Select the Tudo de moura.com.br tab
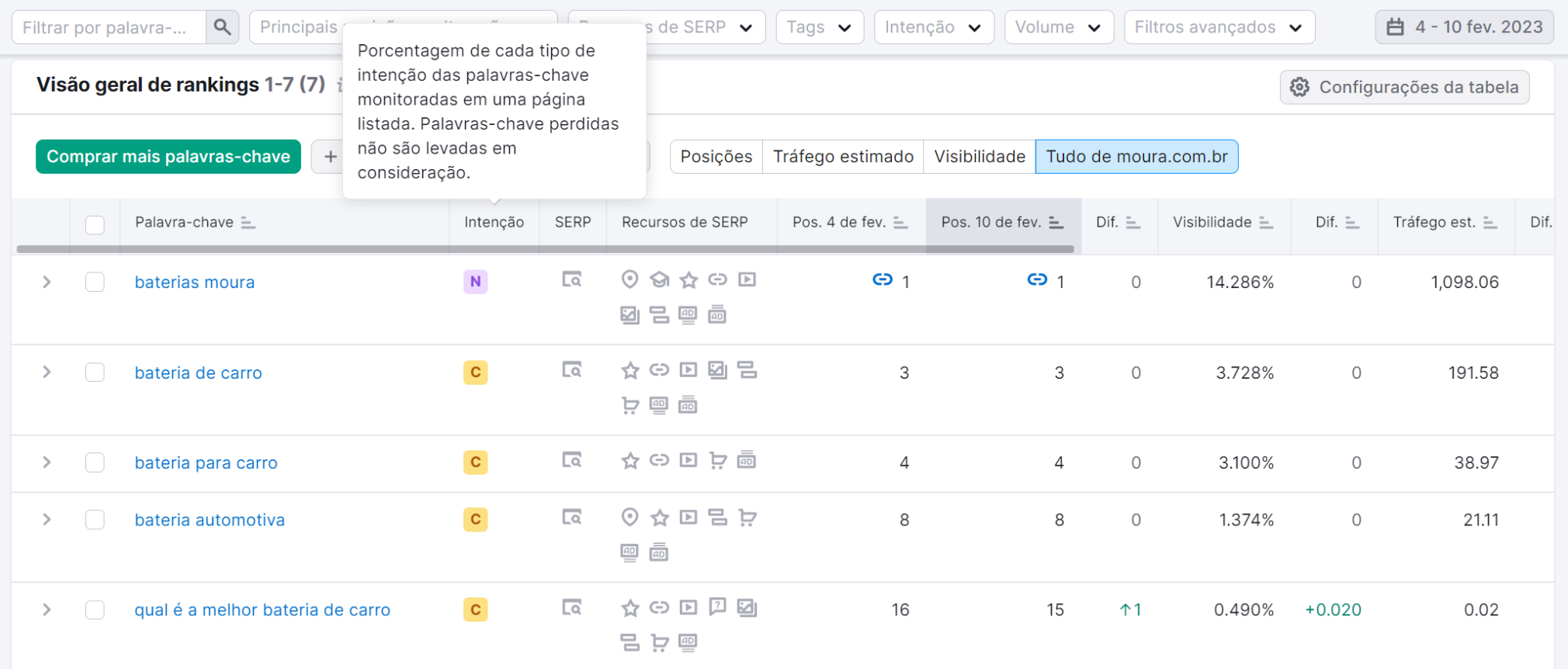Screen dimensions: 1568x669 1137,157
